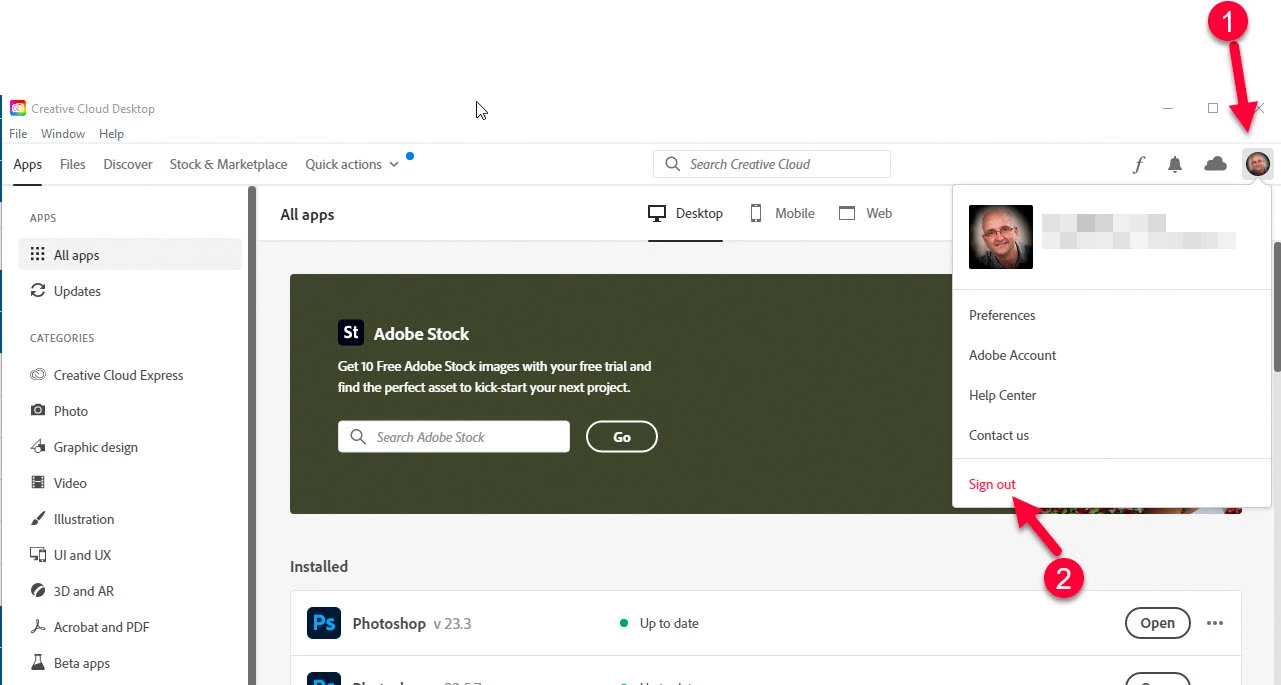Click Photoshop's Up to date status

click(659, 623)
